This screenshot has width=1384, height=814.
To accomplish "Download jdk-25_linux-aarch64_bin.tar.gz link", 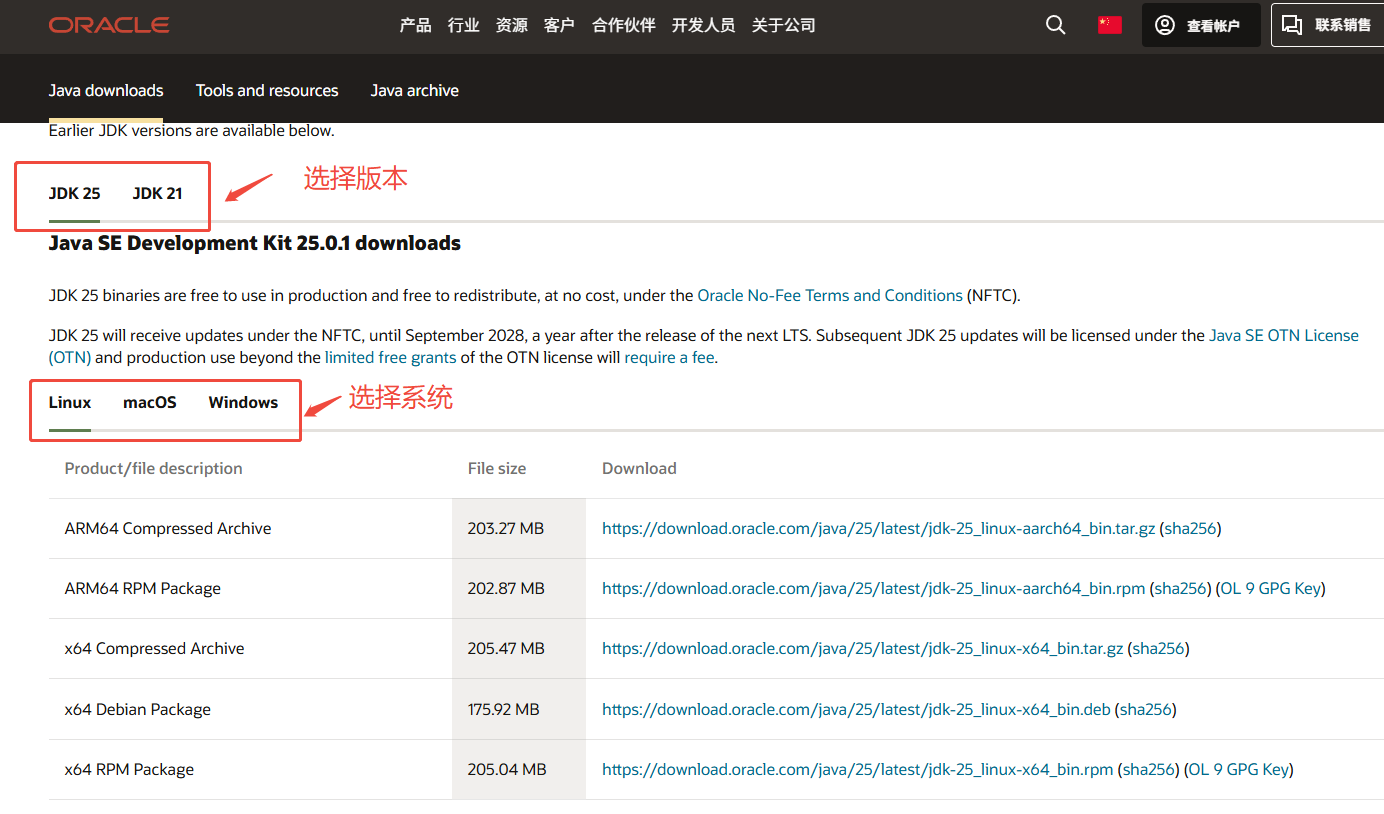I will tap(879, 528).
